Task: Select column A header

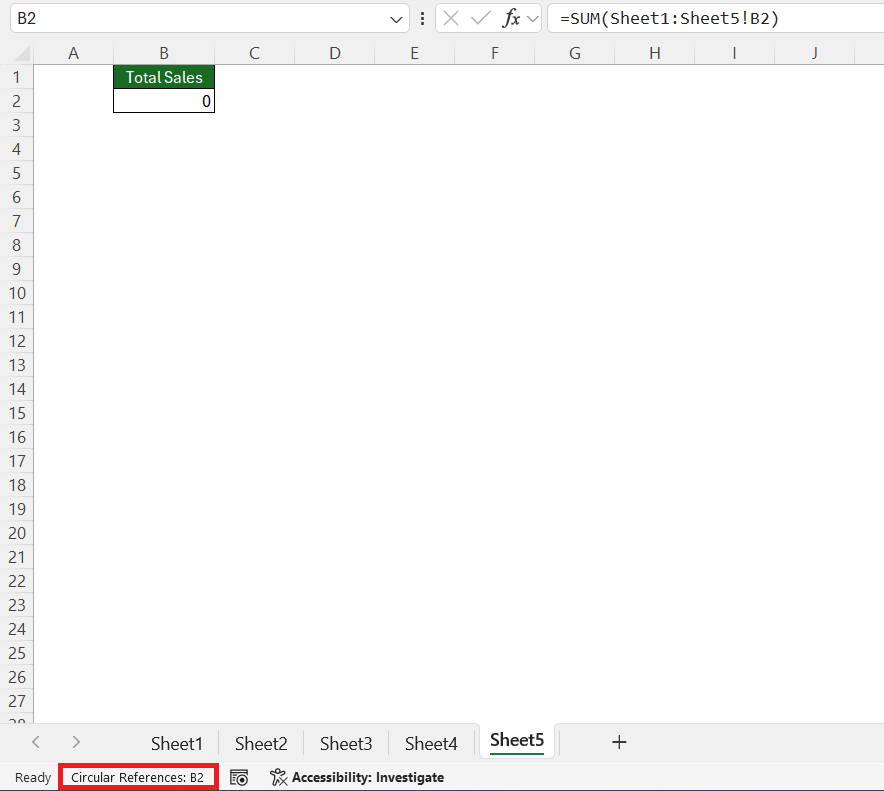Action: [73, 54]
